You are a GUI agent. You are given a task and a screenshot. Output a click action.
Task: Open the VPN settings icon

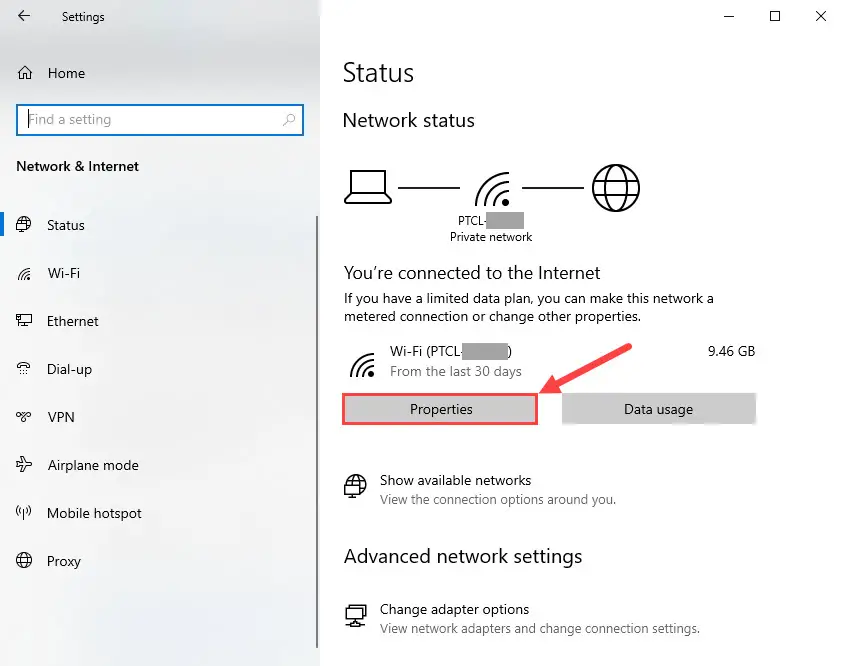coord(24,417)
